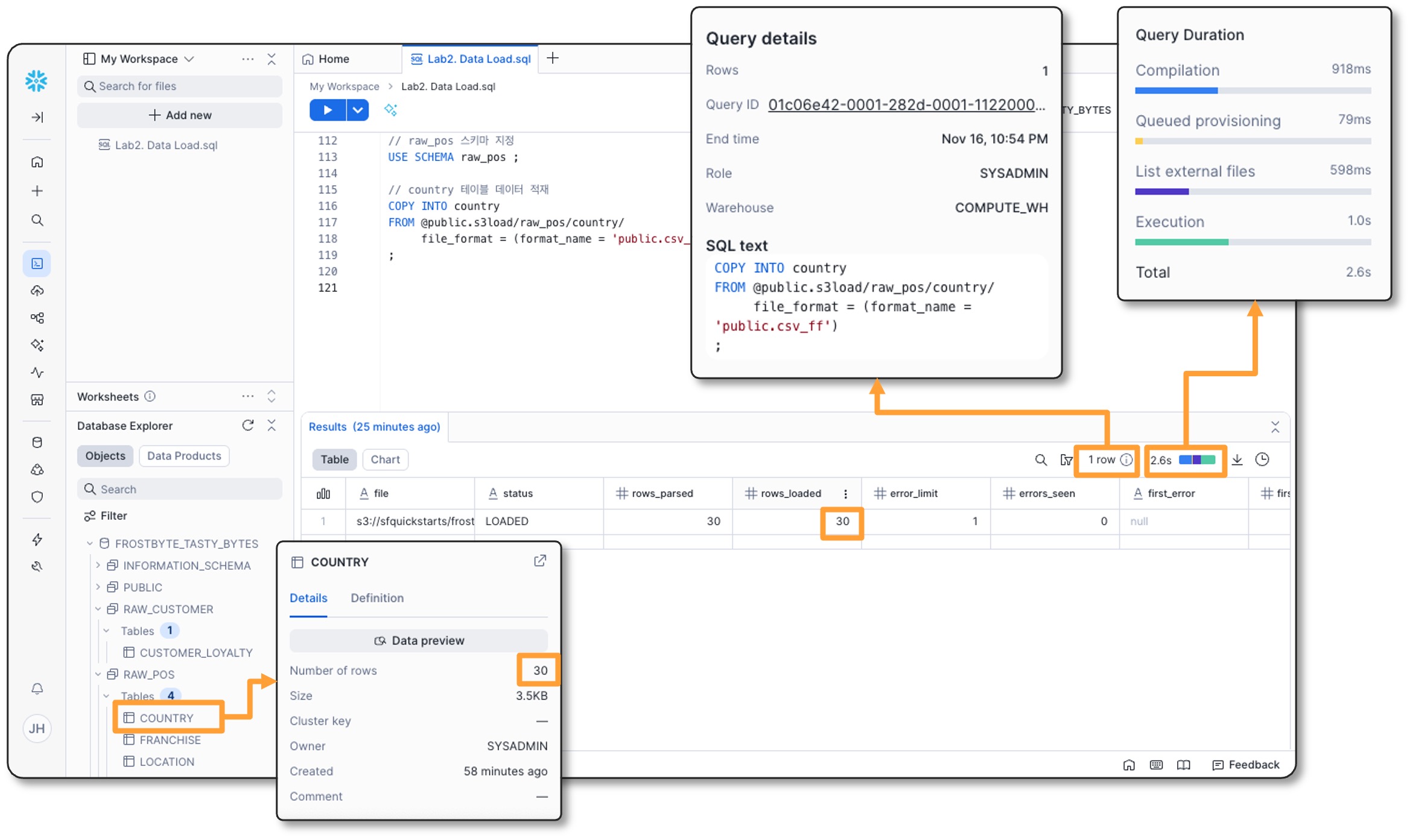Expand the PUBLIC schema node
This screenshot has width=1410, height=840.
98,587
